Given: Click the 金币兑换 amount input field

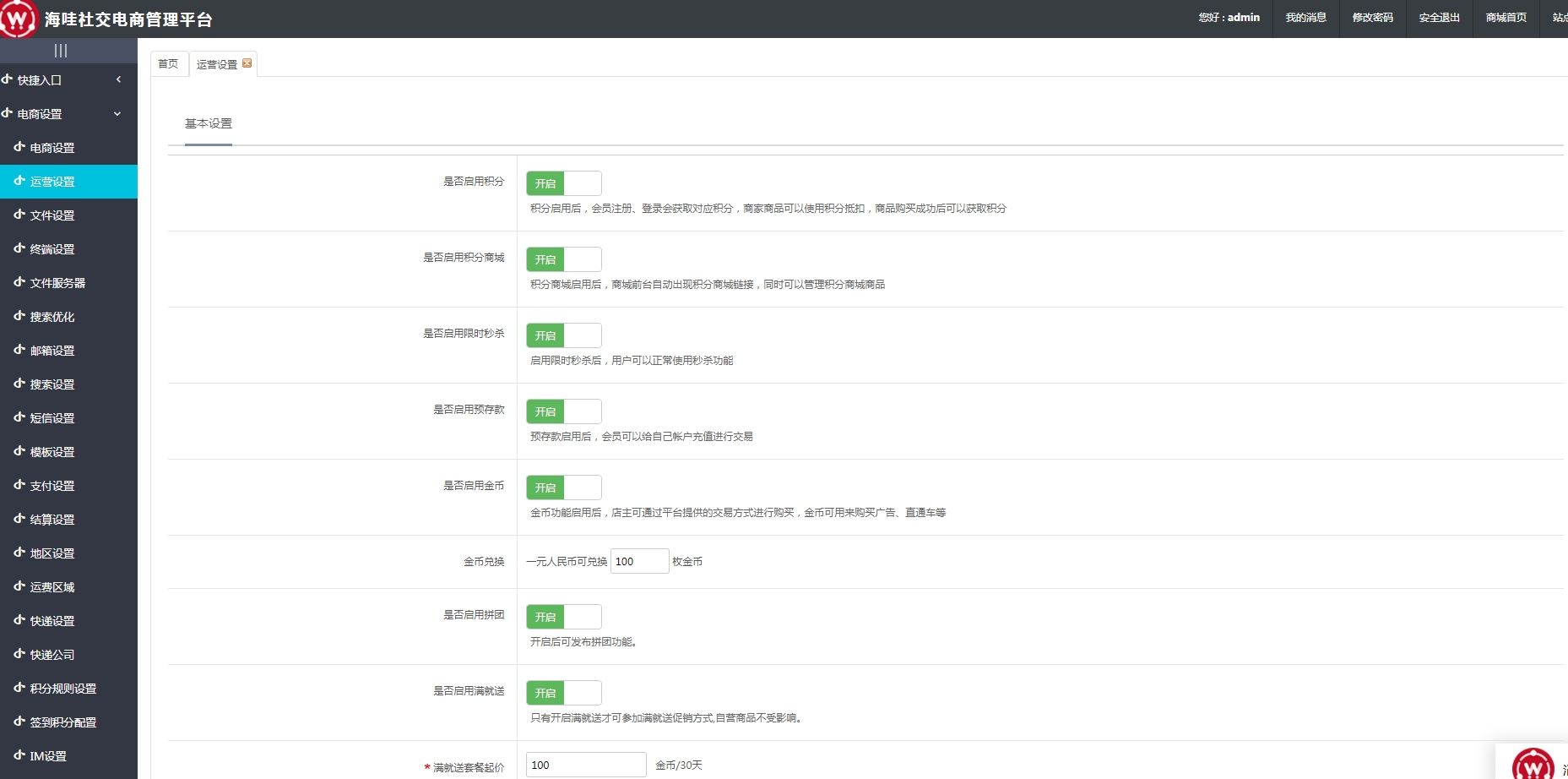Looking at the screenshot, I should click(639, 560).
